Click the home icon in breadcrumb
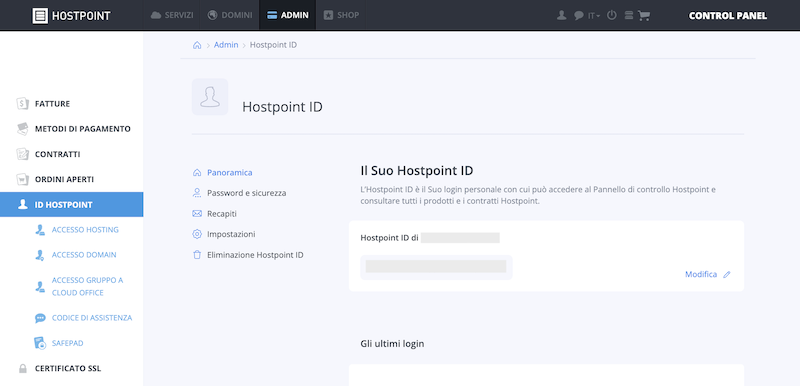Image resolution: width=800 pixels, height=386 pixels. click(x=197, y=45)
